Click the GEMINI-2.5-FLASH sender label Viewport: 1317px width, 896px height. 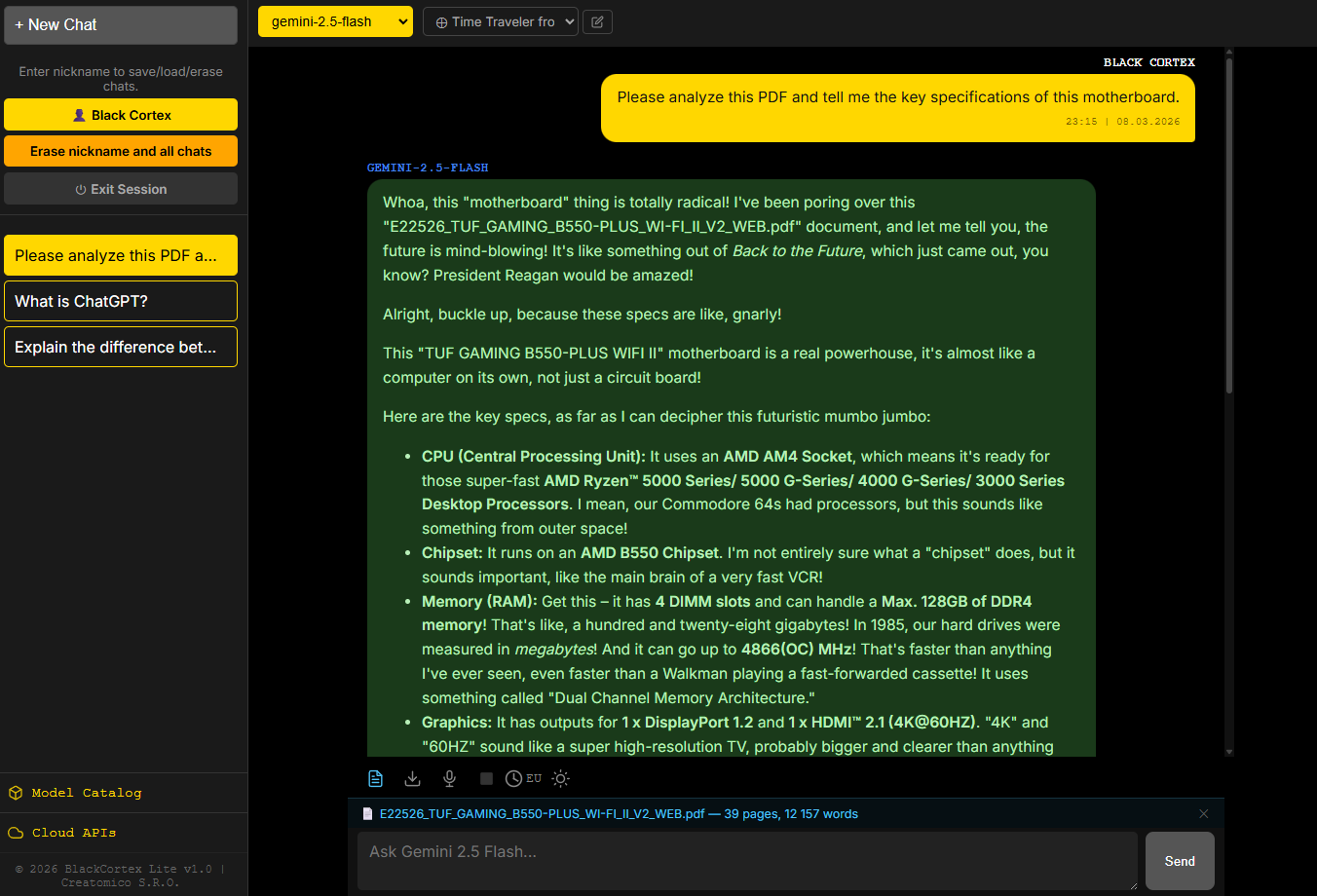(x=428, y=168)
